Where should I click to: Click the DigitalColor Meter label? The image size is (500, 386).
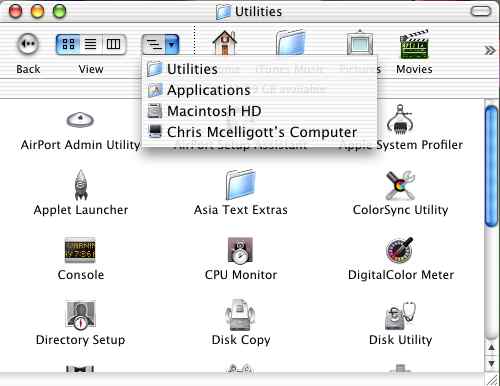pos(401,275)
